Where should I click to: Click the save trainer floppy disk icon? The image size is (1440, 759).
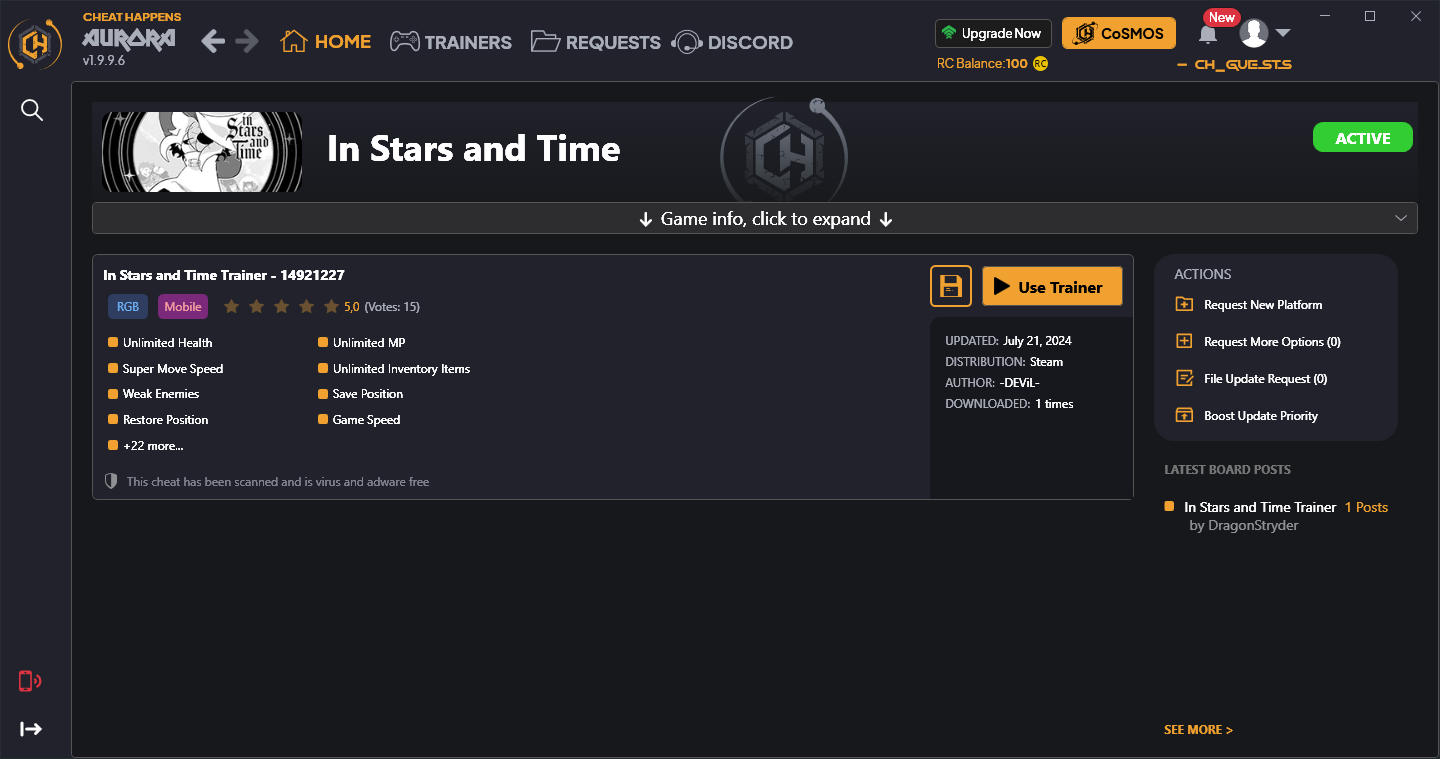[x=951, y=286]
